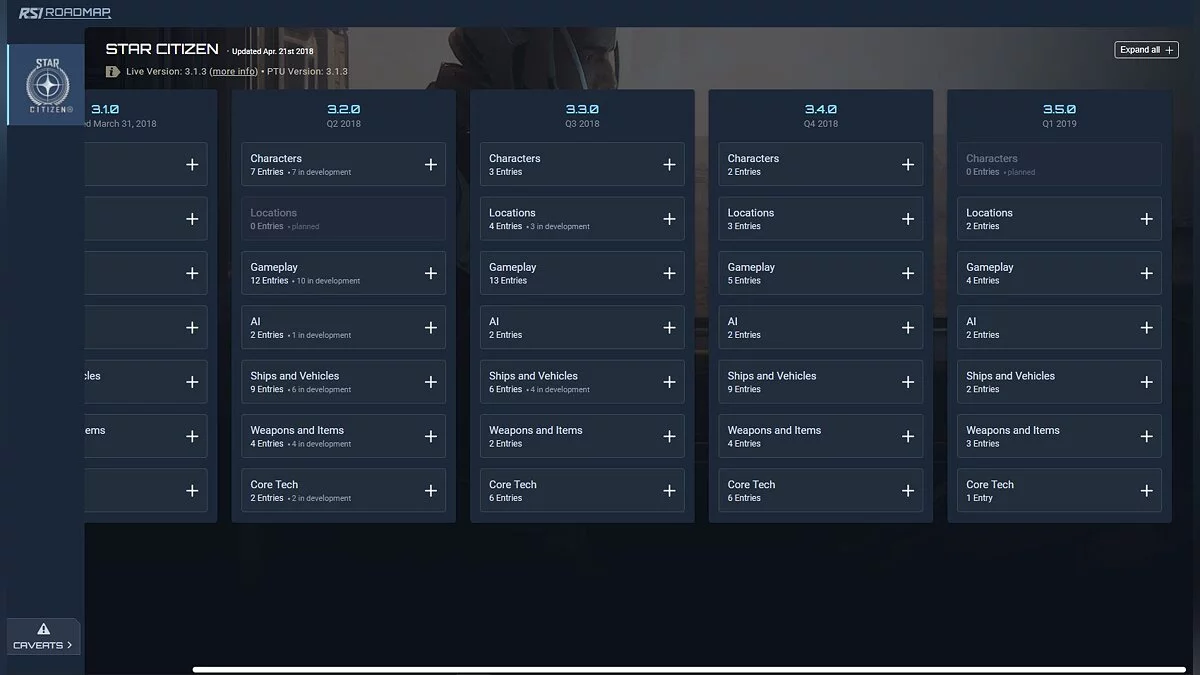Expand 3.2.0 Weapons and Items plus icon

click(431, 437)
